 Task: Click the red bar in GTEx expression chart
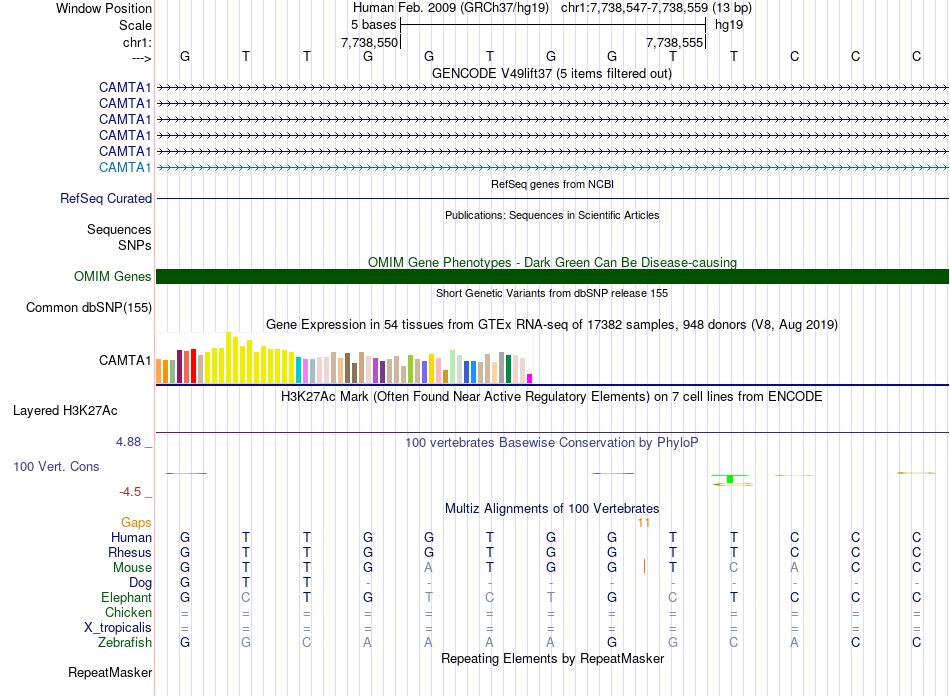pyautogui.click(x=193, y=366)
